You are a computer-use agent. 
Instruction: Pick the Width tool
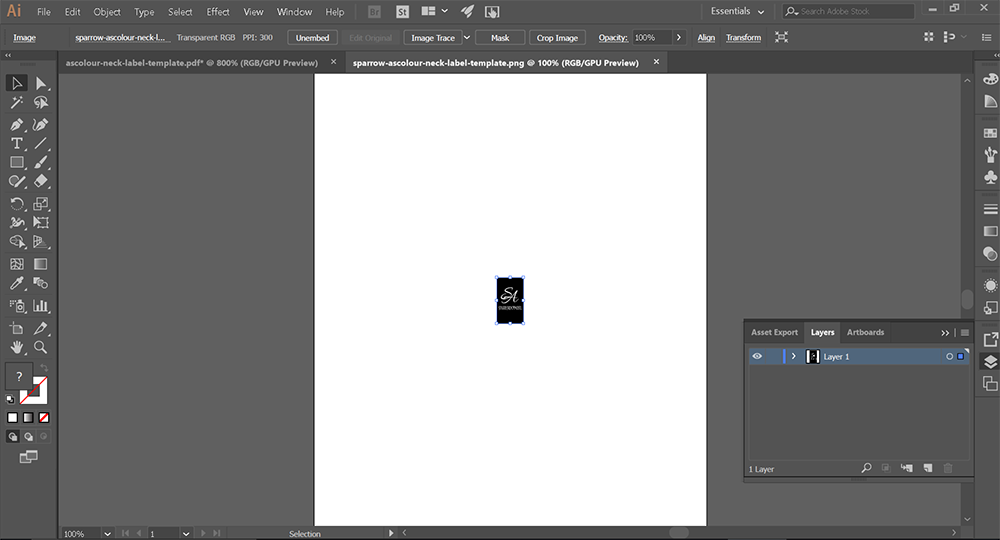pyautogui.click(x=17, y=223)
